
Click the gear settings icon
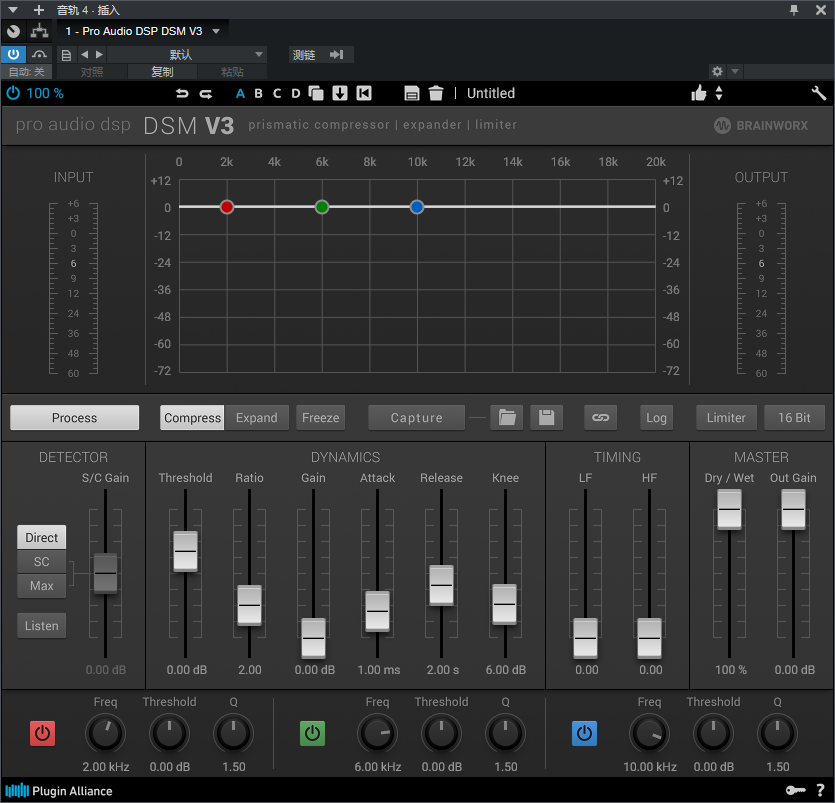[717, 71]
